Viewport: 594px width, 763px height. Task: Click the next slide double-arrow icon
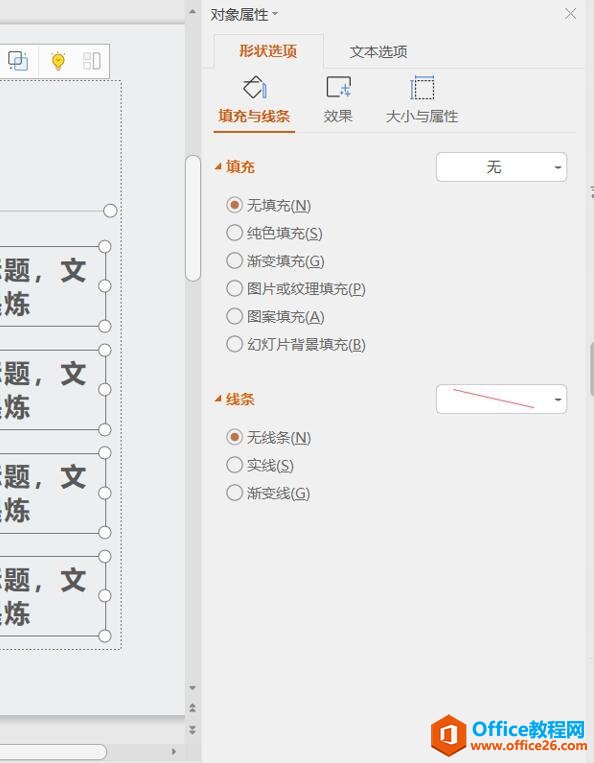[193, 729]
